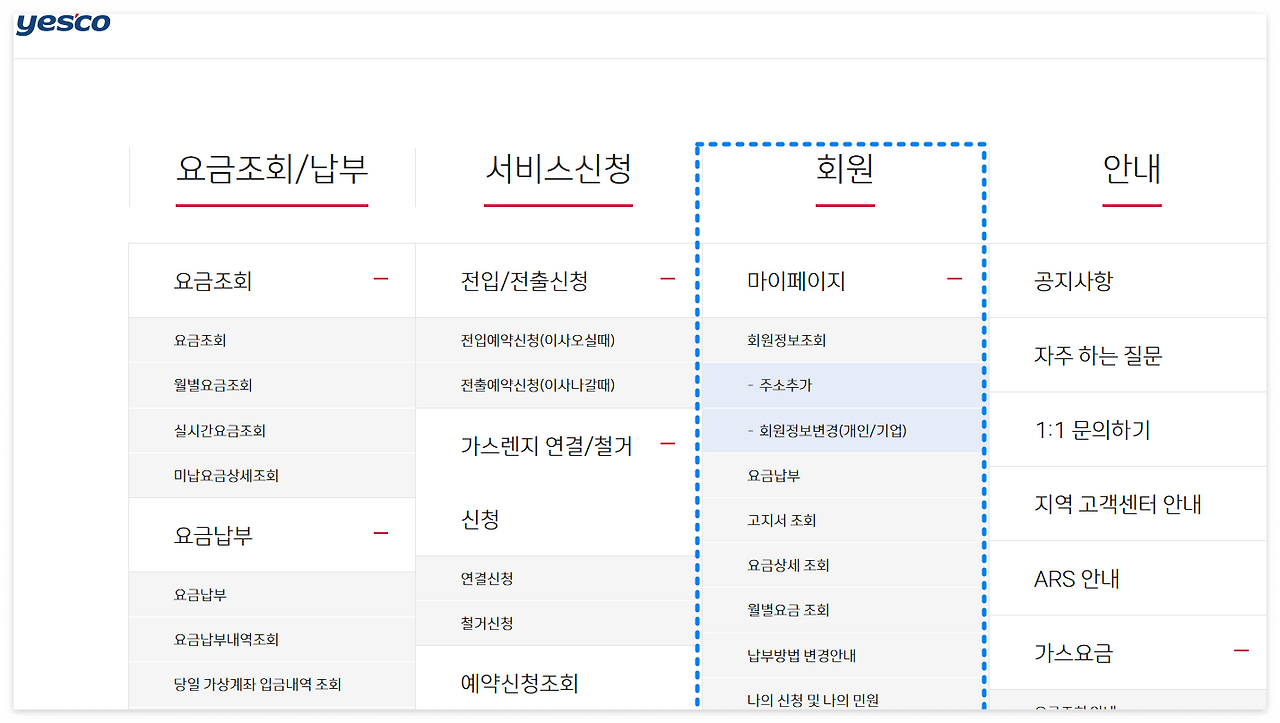The width and height of the screenshot is (1280, 723).
Task: Open 나의 신청 및 나의 민원 link
Action: (813, 700)
